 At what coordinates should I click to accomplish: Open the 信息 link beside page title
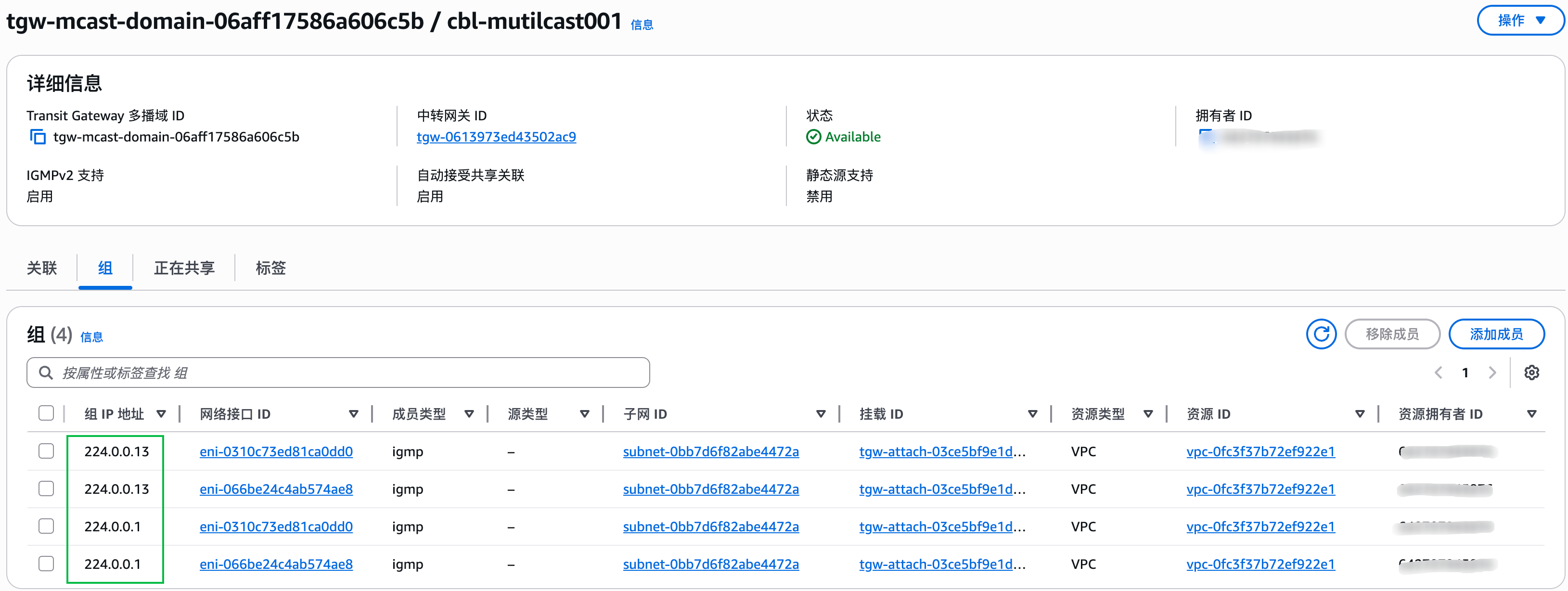pos(642,25)
